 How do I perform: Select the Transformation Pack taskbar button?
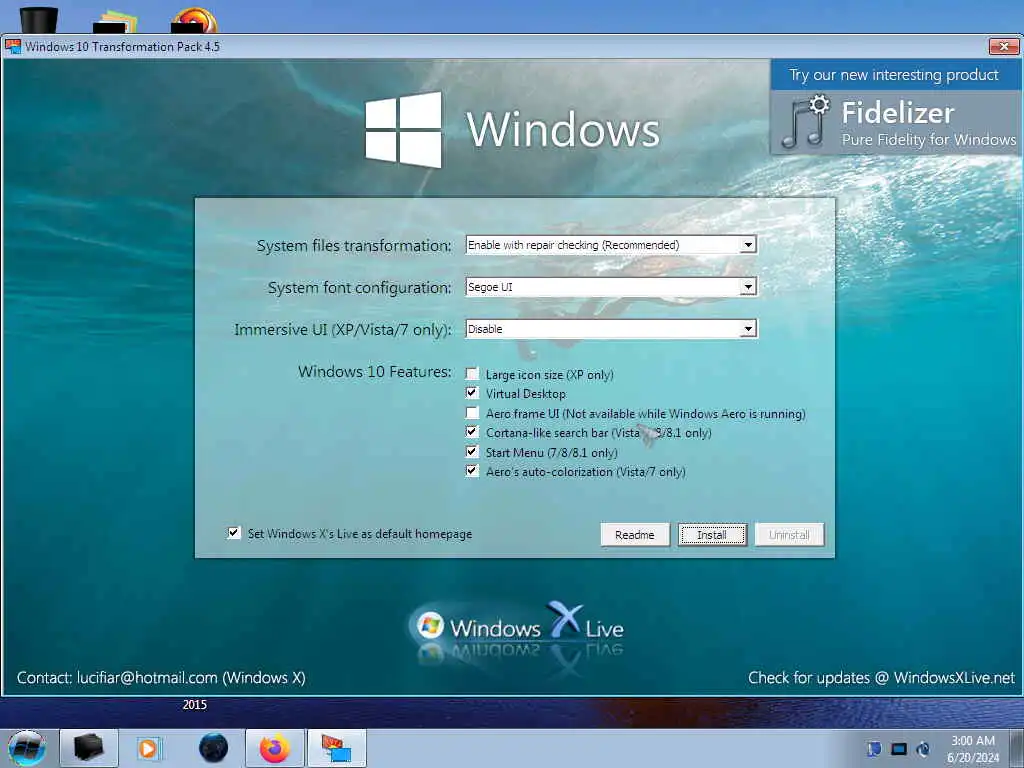(337, 748)
